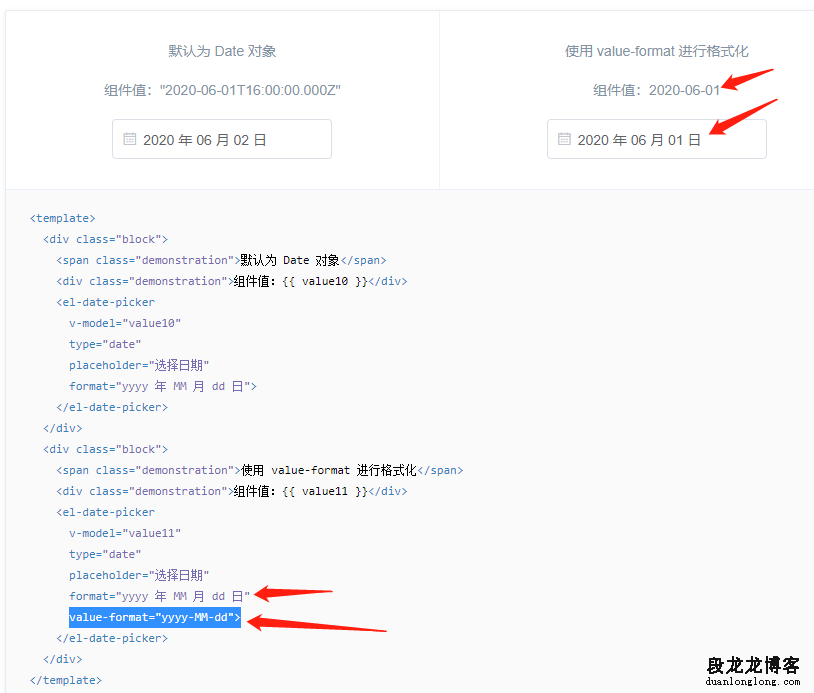
Task: Click v-model="value11" code line
Action: point(125,533)
